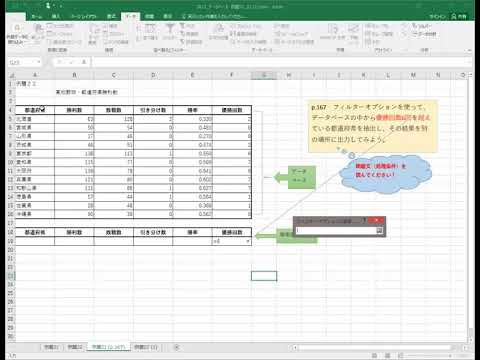The height and width of the screenshot is (360, 480).
Task: Click the formula bar input area
Action: coord(282,62)
